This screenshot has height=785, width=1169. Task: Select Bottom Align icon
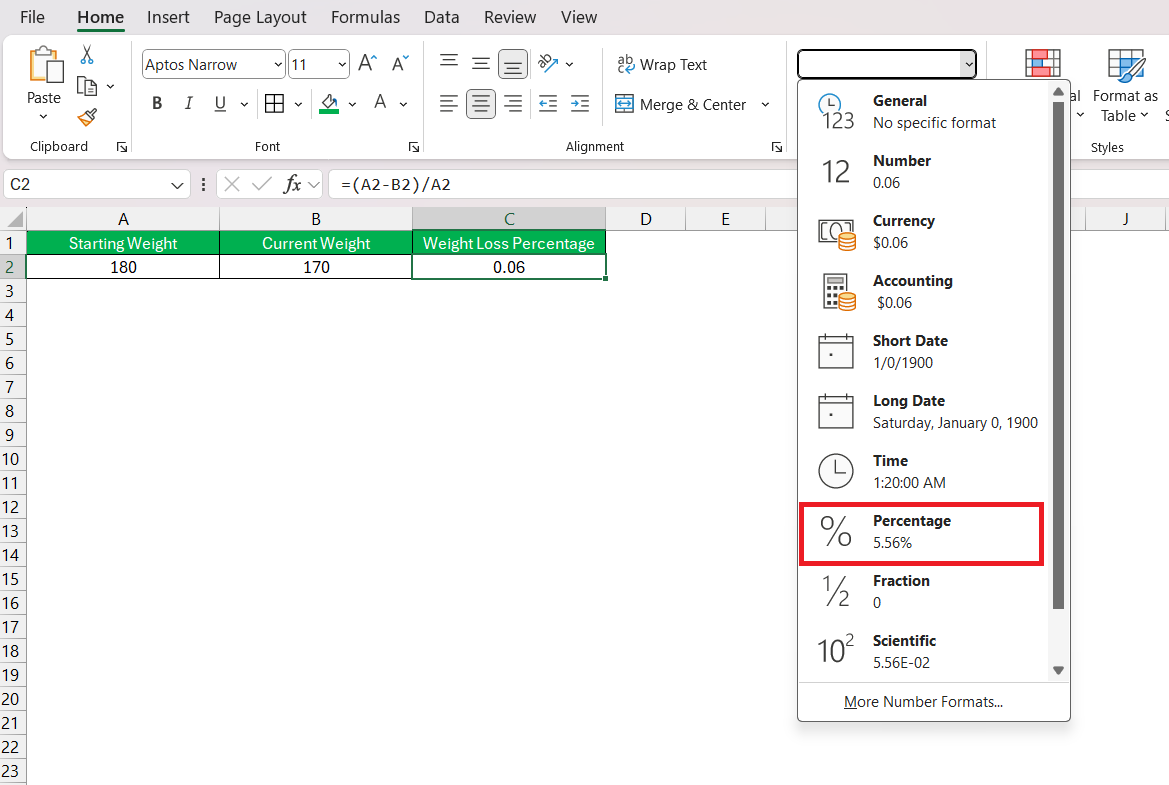pos(513,65)
